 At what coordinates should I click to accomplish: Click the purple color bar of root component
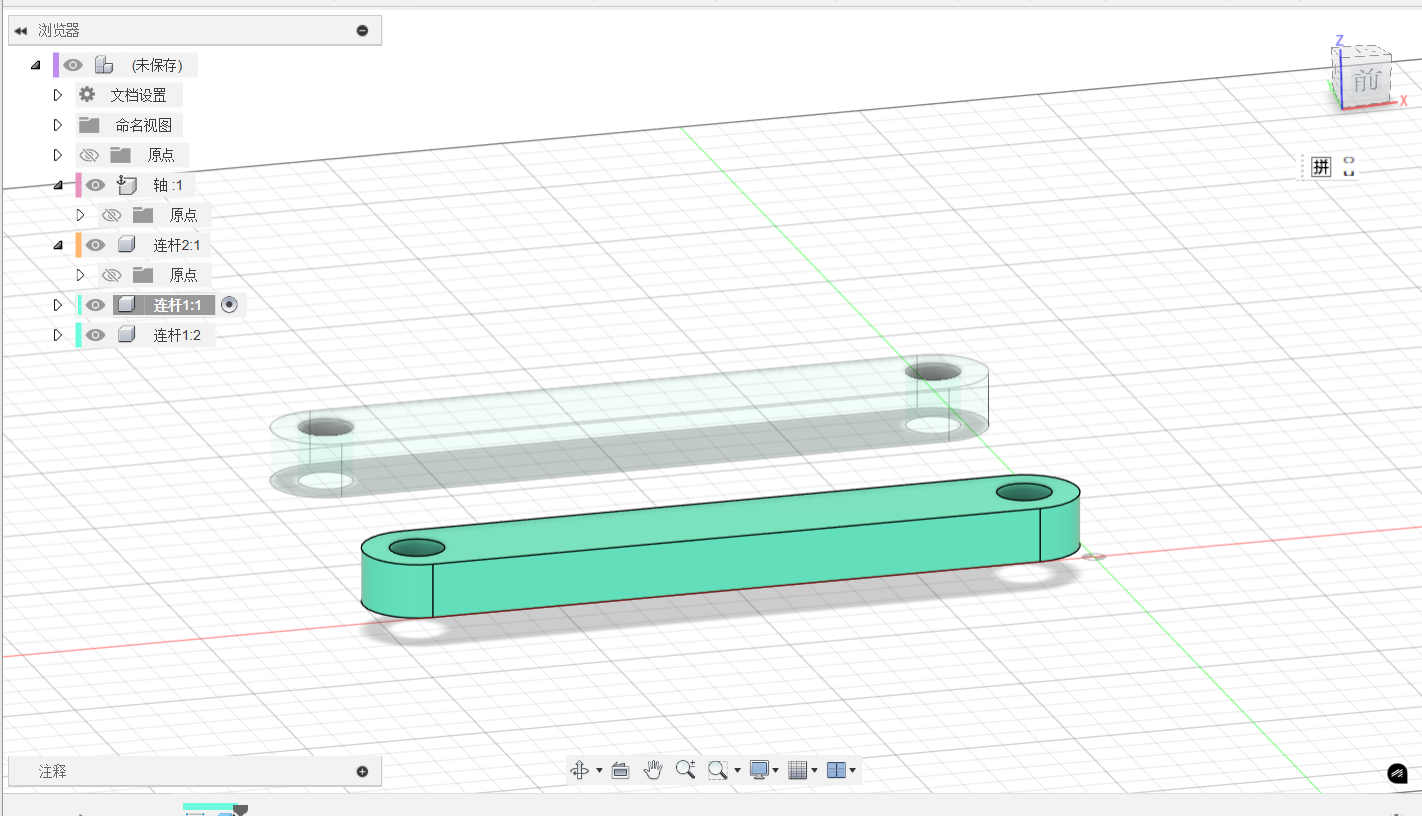(56, 65)
